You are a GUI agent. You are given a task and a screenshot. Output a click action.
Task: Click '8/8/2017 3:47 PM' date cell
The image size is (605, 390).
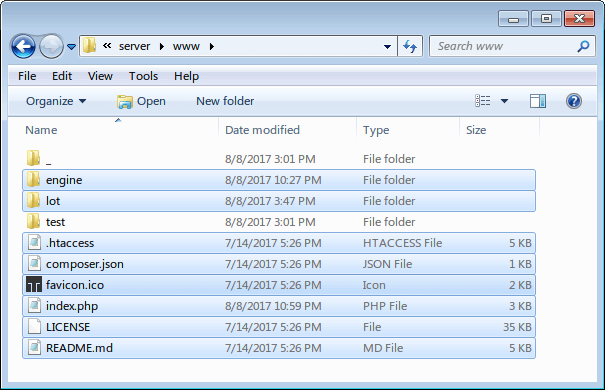click(x=270, y=201)
